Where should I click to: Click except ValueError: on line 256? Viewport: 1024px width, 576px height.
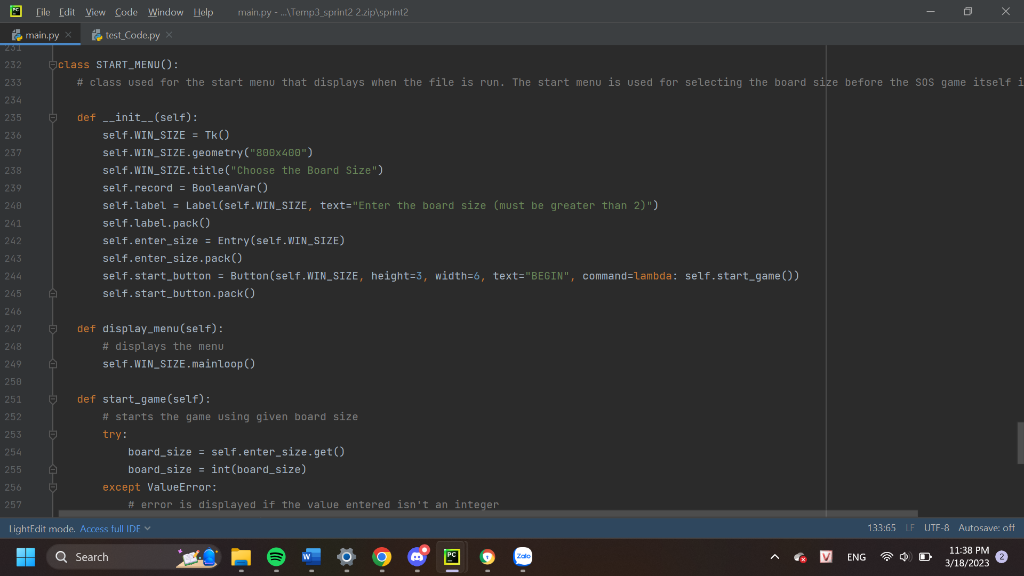pyautogui.click(x=159, y=488)
